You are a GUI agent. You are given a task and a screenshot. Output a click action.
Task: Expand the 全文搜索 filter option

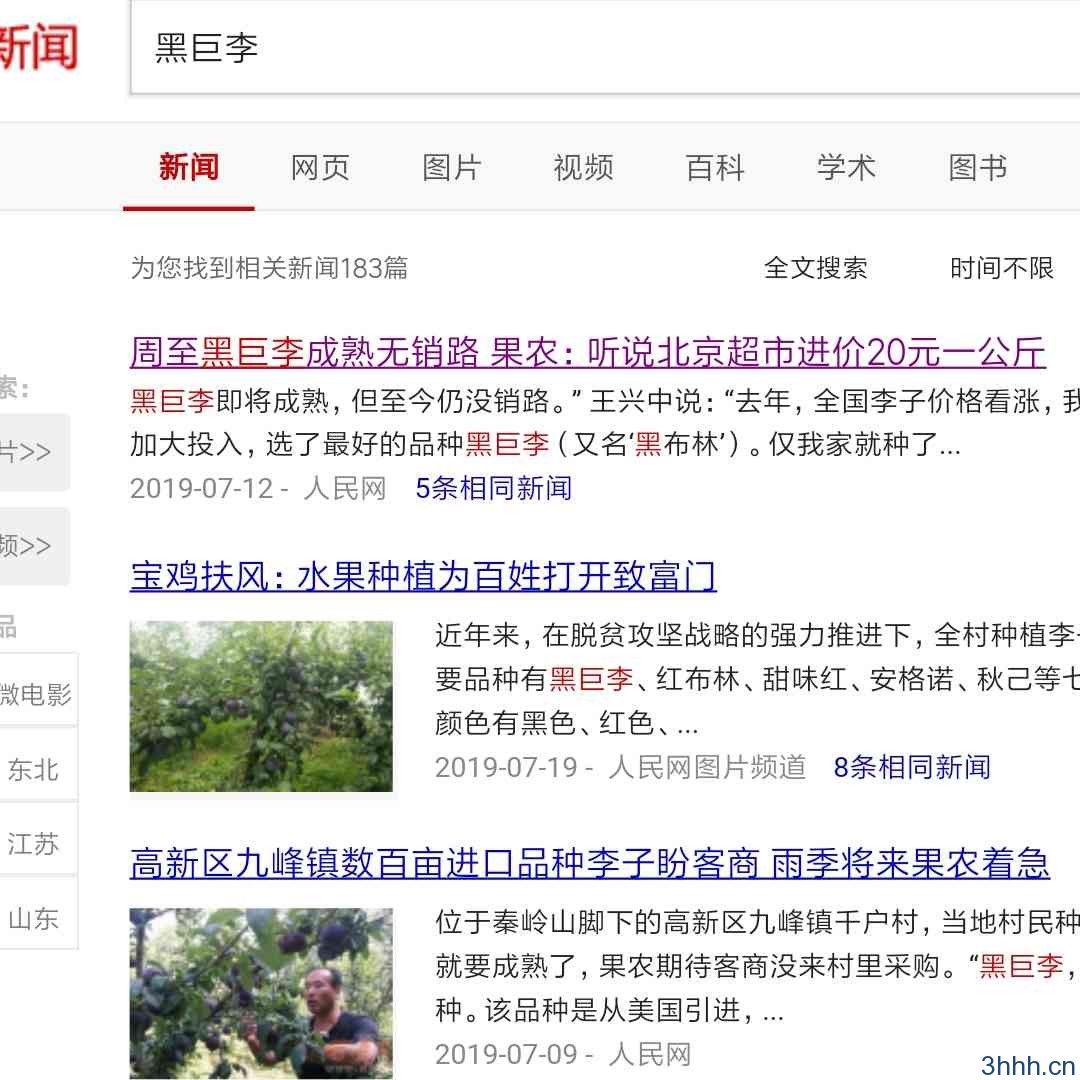(816, 268)
